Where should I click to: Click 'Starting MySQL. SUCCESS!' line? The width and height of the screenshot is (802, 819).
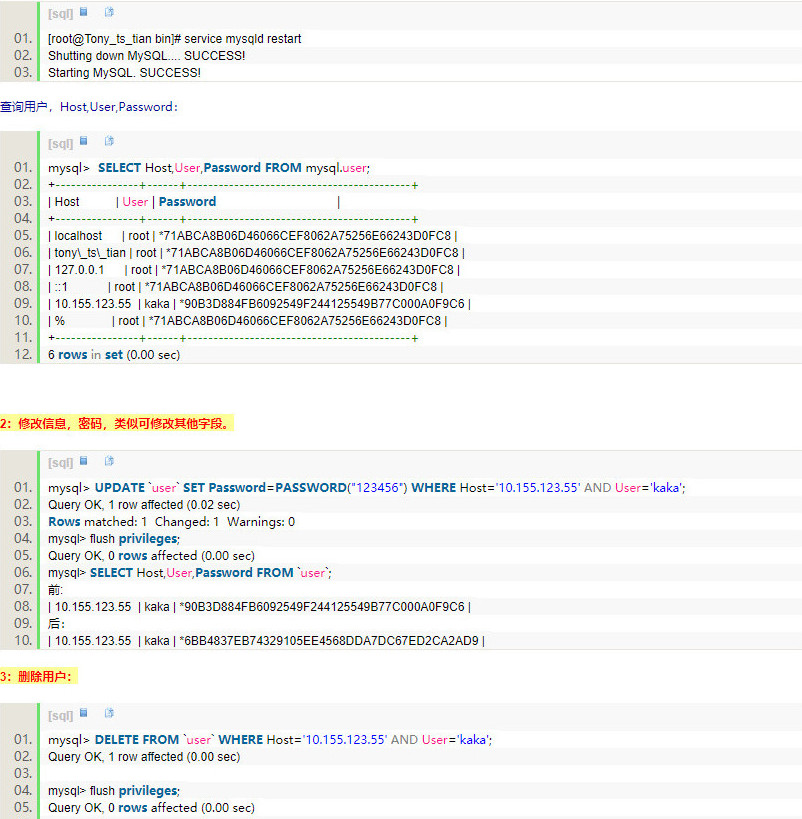pos(124,73)
